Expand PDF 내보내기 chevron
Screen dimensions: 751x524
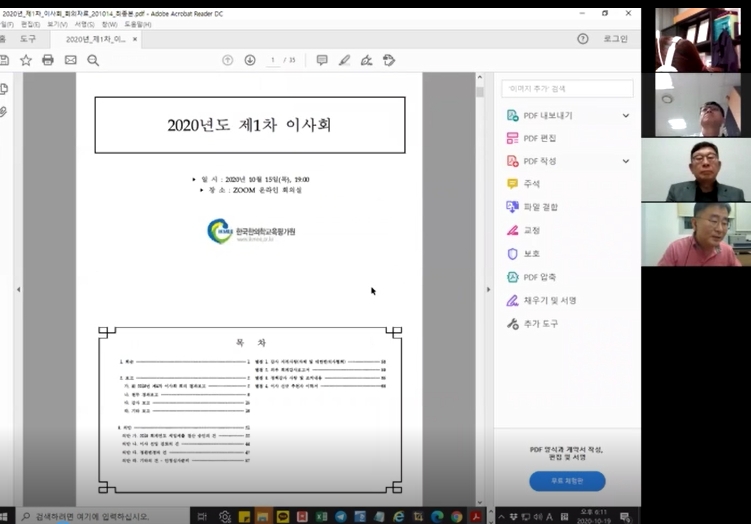click(x=626, y=115)
